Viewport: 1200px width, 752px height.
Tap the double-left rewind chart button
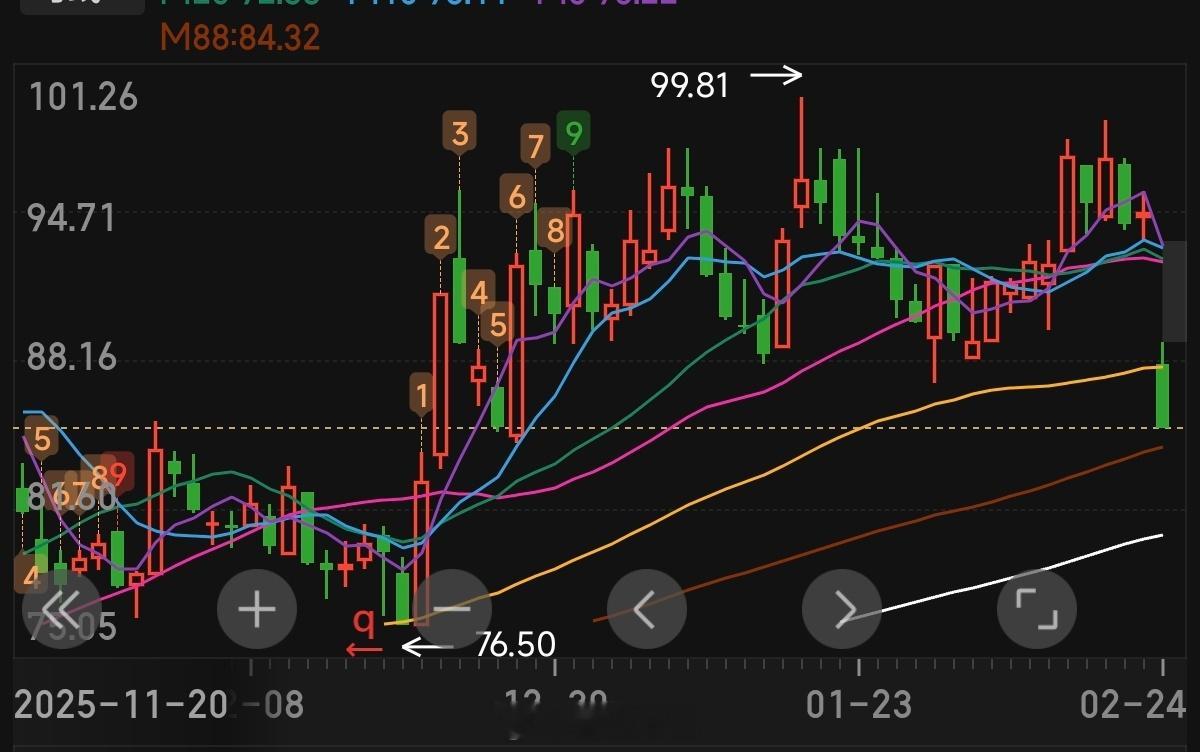click(62, 609)
